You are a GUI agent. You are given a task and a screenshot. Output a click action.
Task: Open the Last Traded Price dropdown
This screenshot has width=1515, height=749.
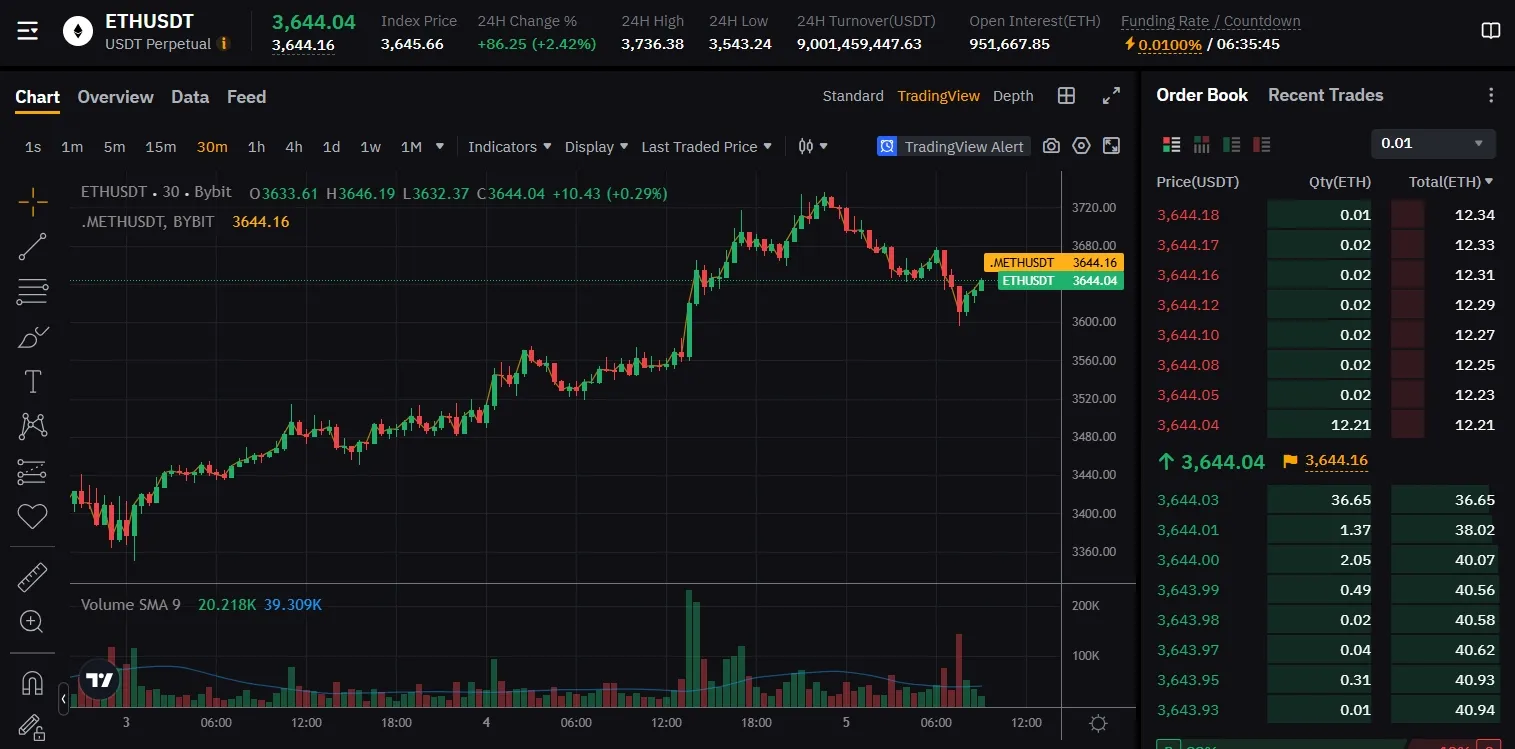[707, 146]
